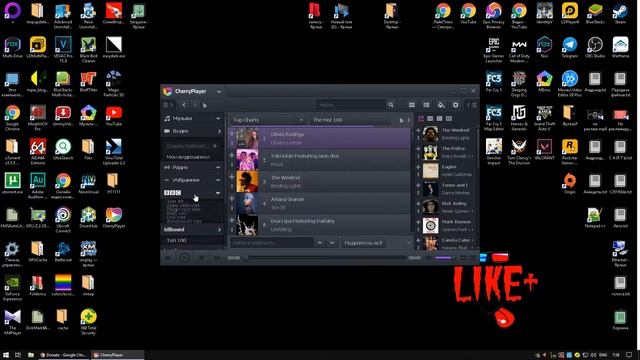Switch to the Donate Google Chrome taskbar item
Screen dimensions: 640x360
click(x=63, y=355)
